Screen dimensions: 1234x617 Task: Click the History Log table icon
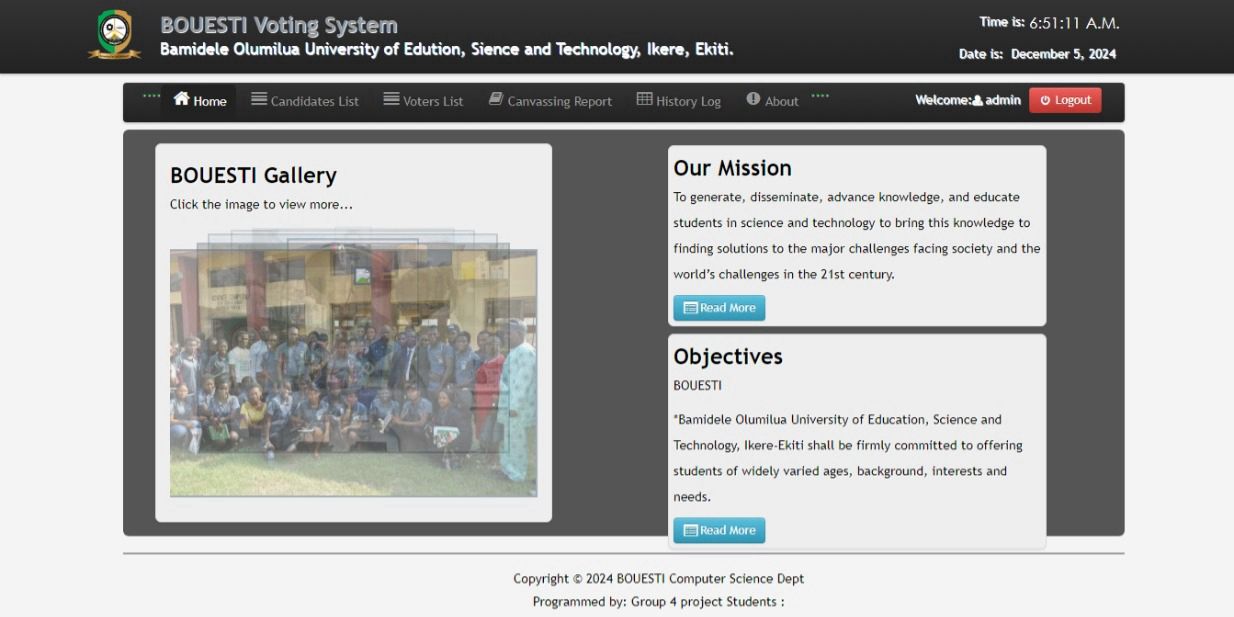coord(644,99)
